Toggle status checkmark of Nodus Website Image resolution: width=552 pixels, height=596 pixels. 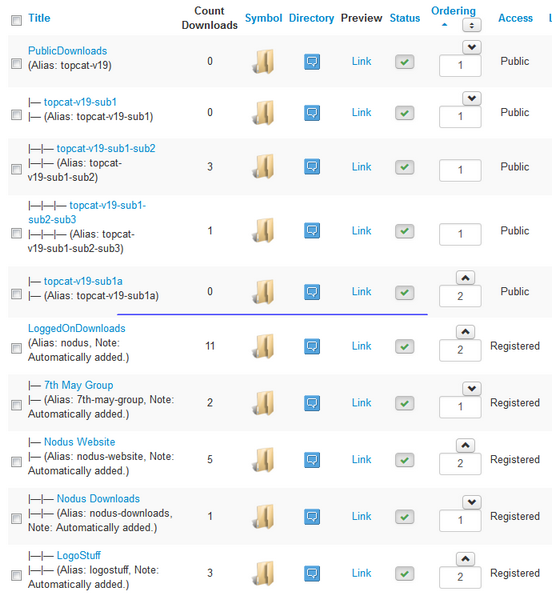[404, 460]
